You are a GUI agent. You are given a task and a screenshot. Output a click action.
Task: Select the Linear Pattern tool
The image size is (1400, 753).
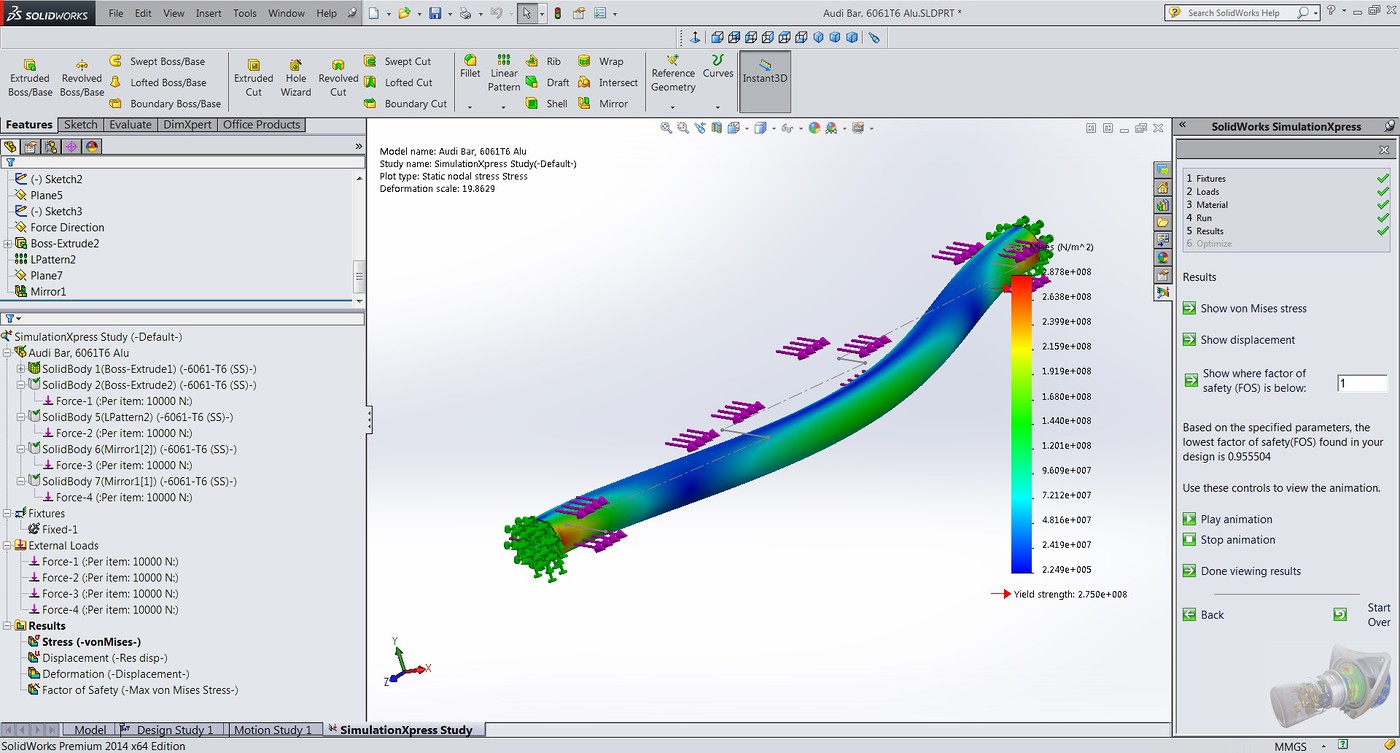tap(504, 73)
